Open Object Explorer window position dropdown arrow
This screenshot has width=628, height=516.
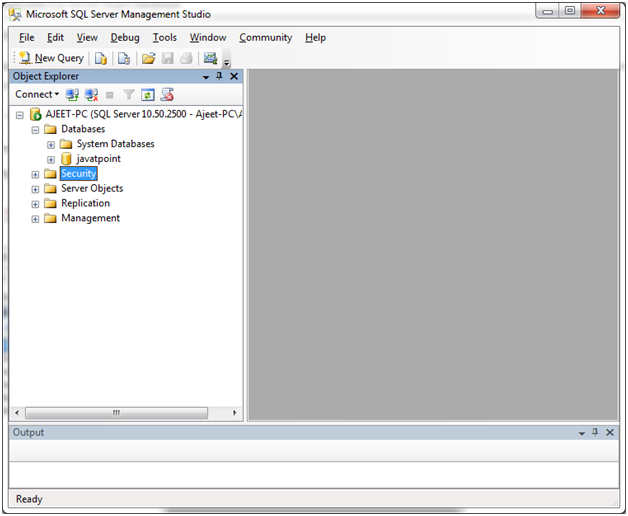click(x=206, y=77)
